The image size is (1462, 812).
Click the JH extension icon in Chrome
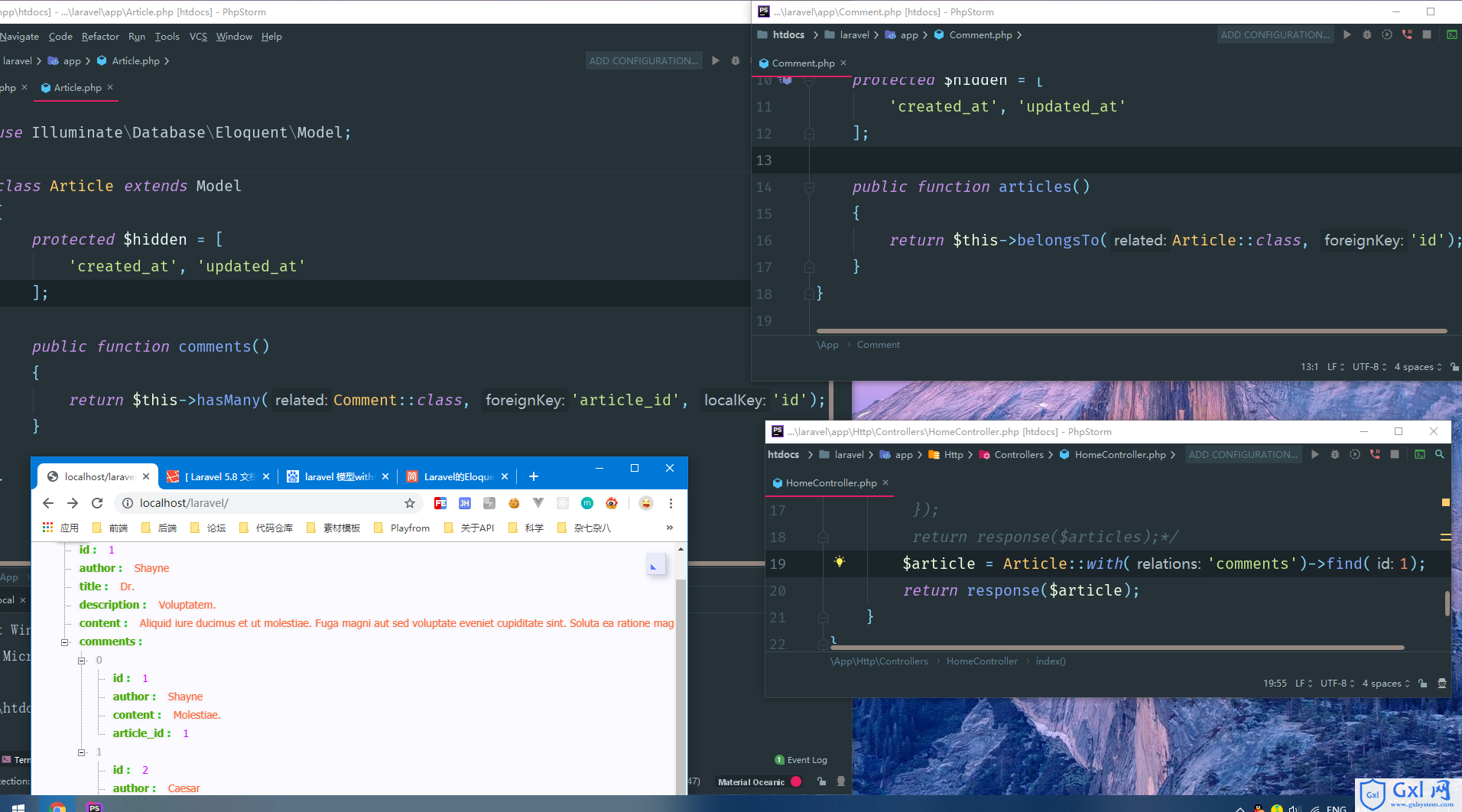(464, 502)
